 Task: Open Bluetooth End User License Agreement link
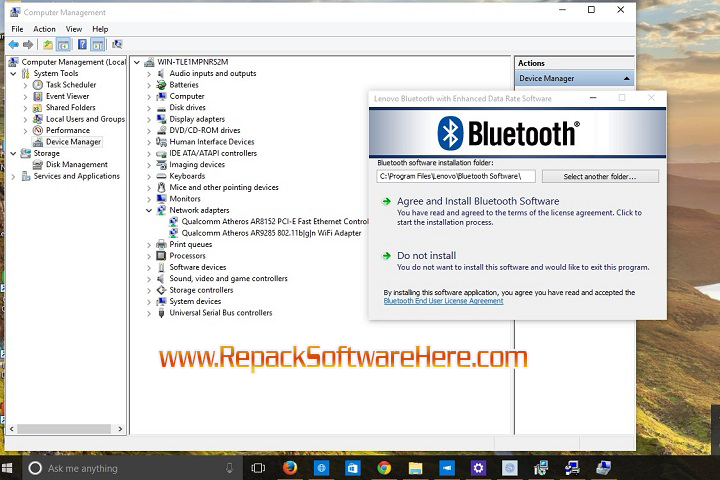[444, 301]
